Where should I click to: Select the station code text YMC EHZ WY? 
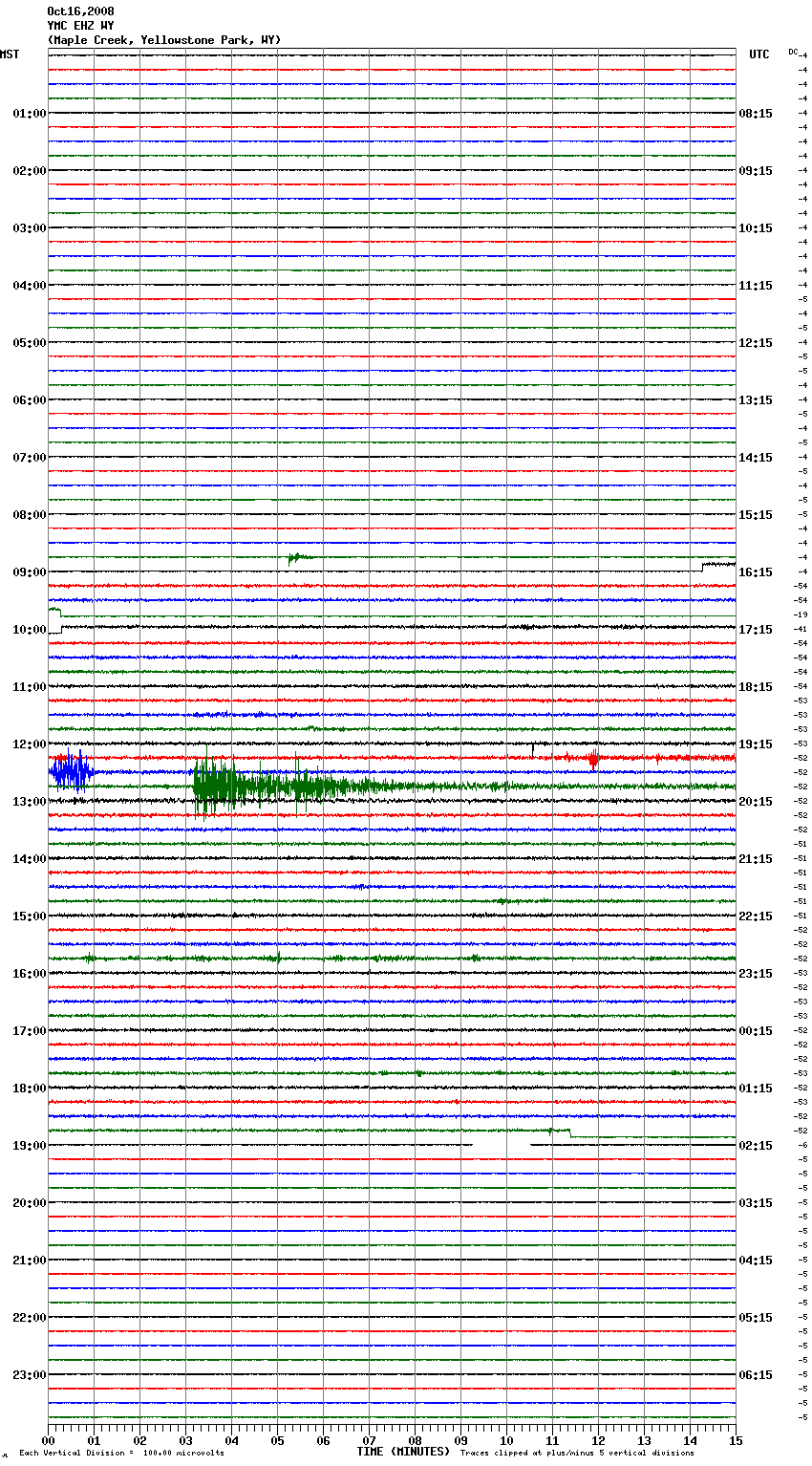pyautogui.click(x=80, y=26)
